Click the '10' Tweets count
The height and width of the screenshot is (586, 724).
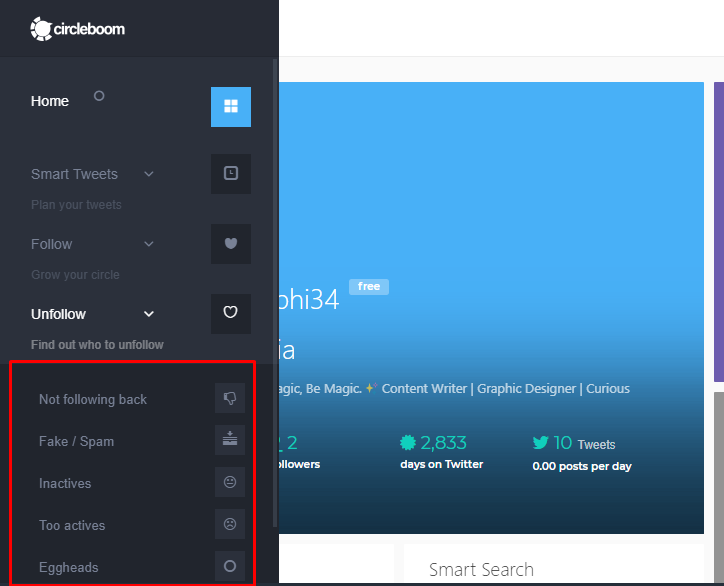563,443
